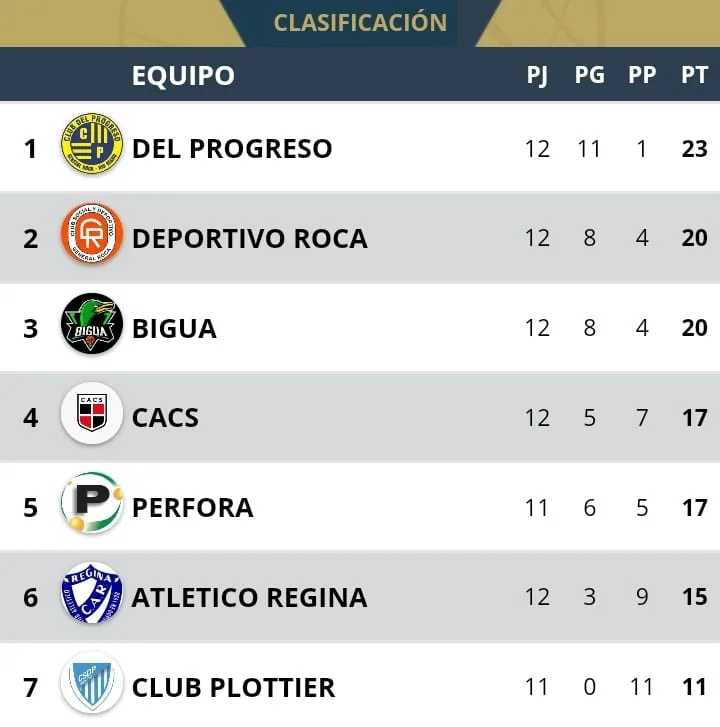Select the CLUB PLOTTIER team name
The image size is (720, 727).
click(x=233, y=687)
